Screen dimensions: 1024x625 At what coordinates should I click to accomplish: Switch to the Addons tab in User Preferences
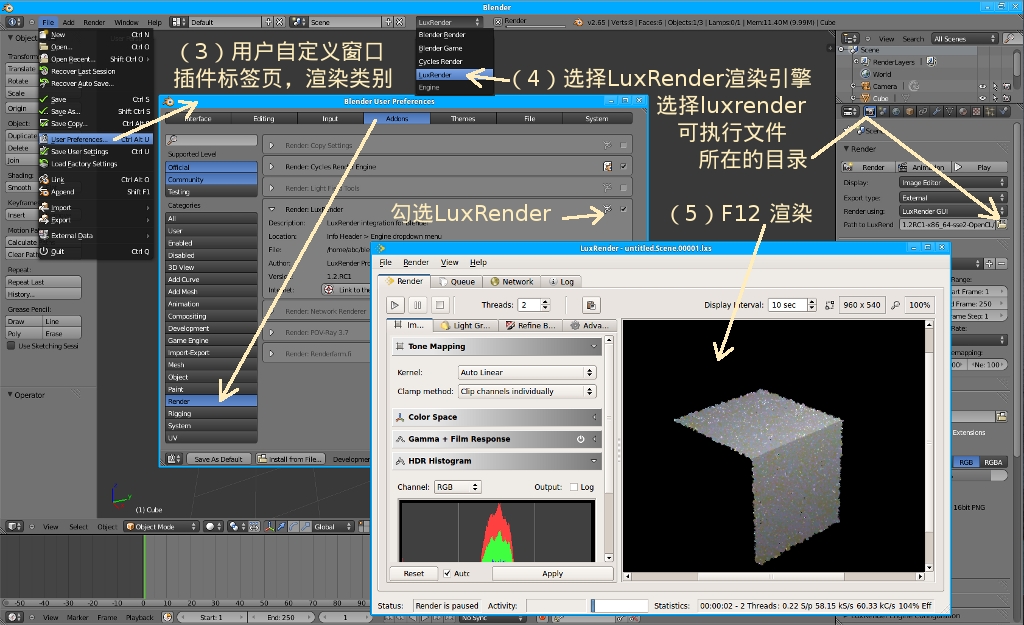(396, 118)
